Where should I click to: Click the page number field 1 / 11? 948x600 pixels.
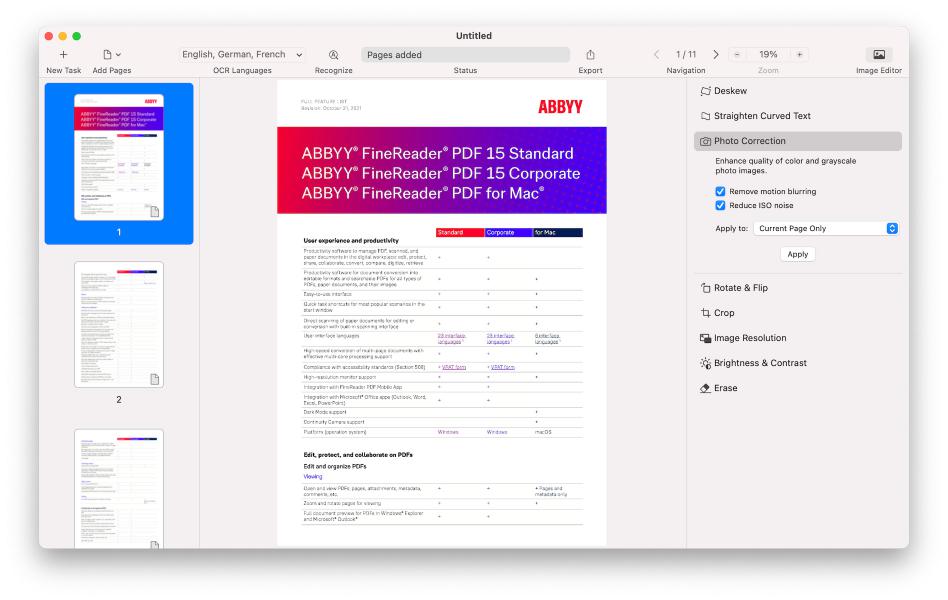click(x=686, y=54)
